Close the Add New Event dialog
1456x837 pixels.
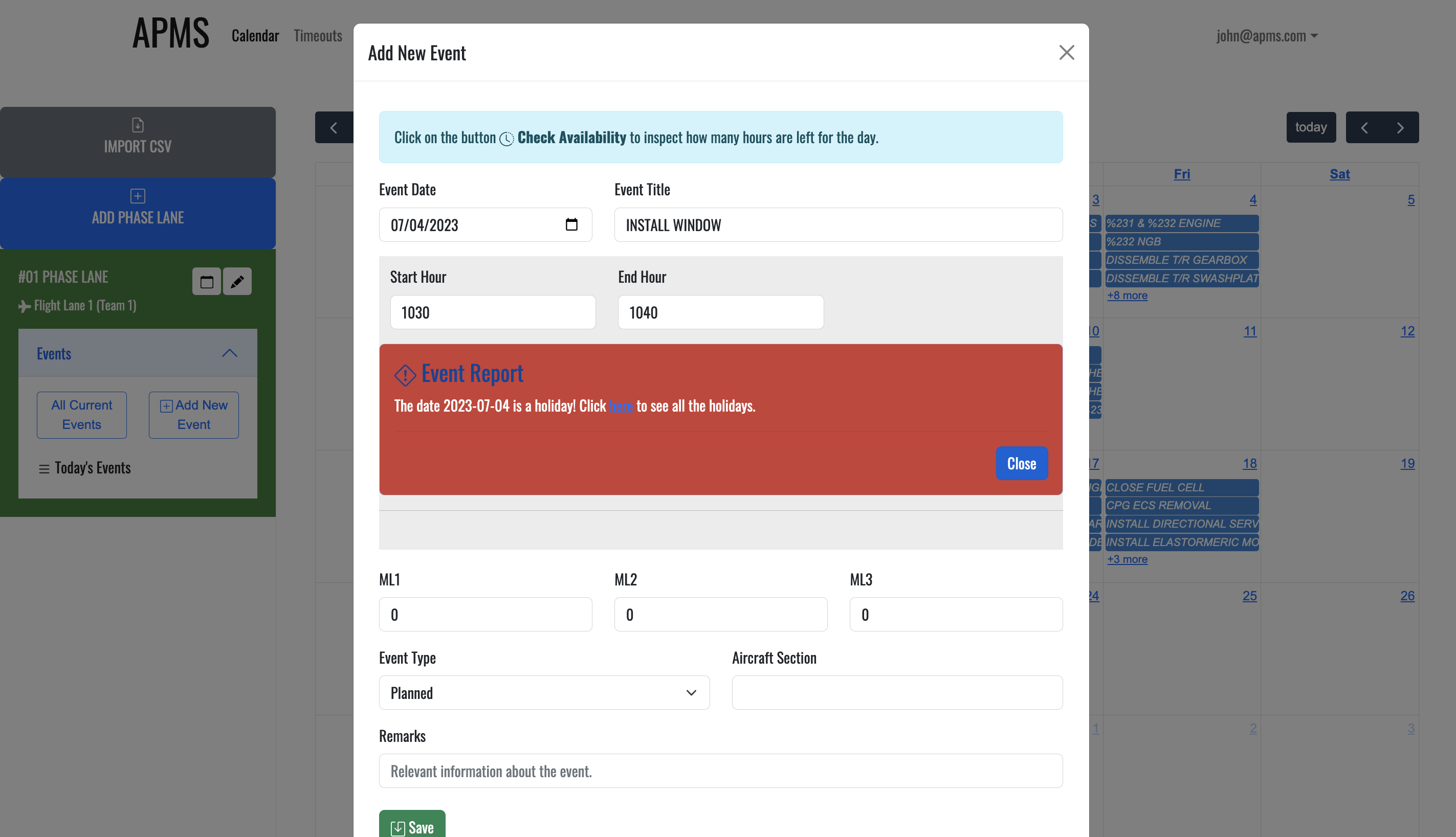(1066, 52)
